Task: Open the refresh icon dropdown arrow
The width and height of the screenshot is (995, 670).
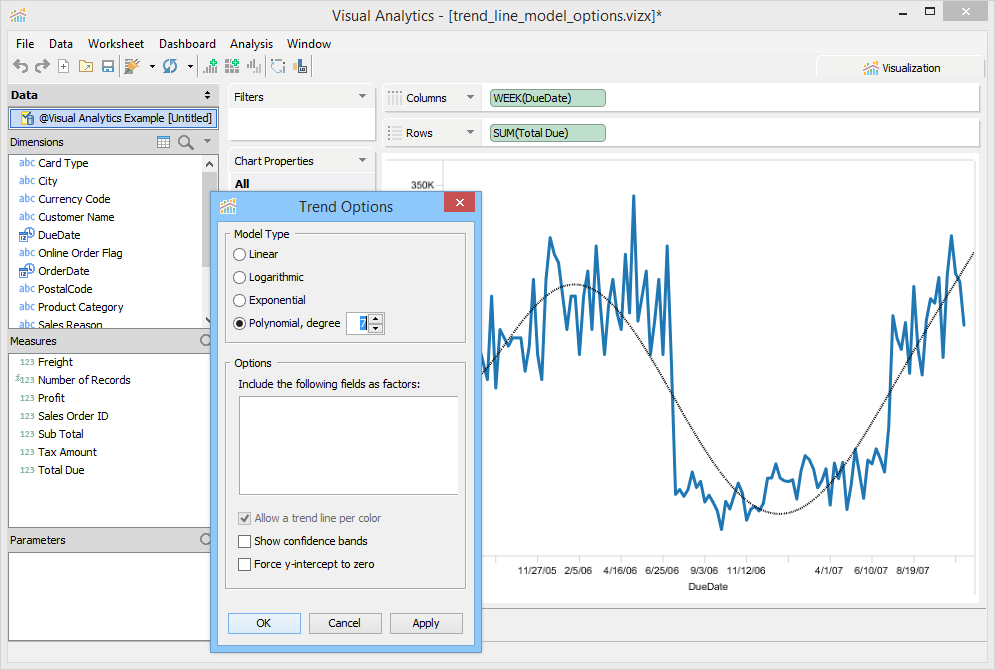Action: [190, 66]
